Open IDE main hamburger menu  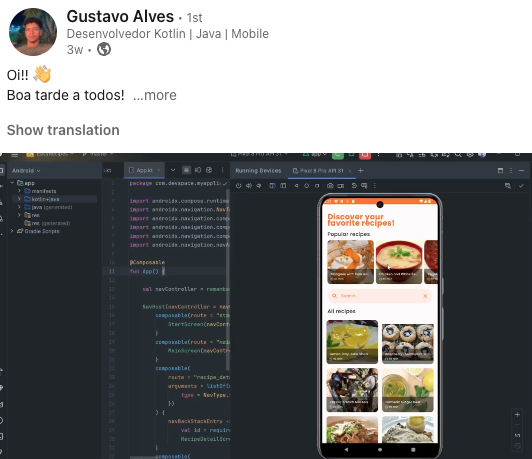click(15, 155)
